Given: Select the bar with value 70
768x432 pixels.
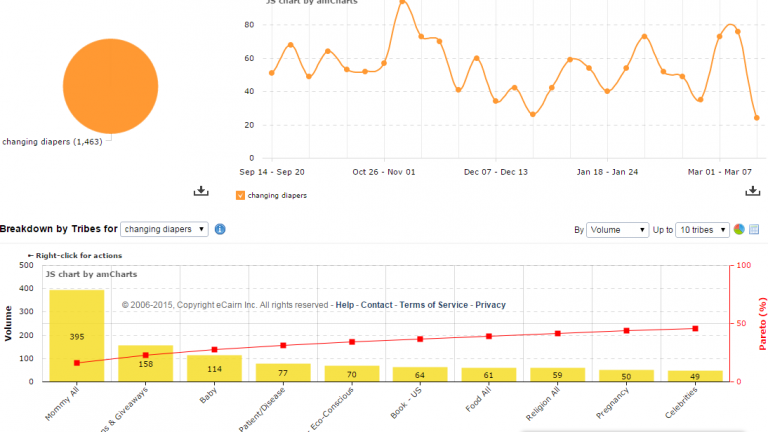Looking at the screenshot, I should pos(352,374).
